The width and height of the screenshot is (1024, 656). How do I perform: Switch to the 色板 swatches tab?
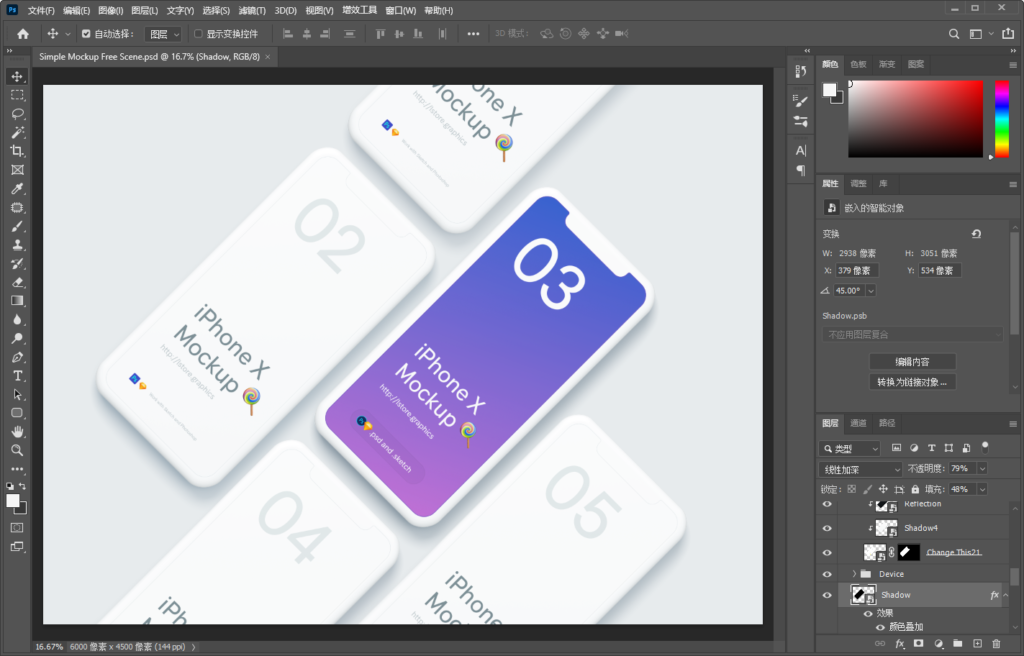(858, 64)
